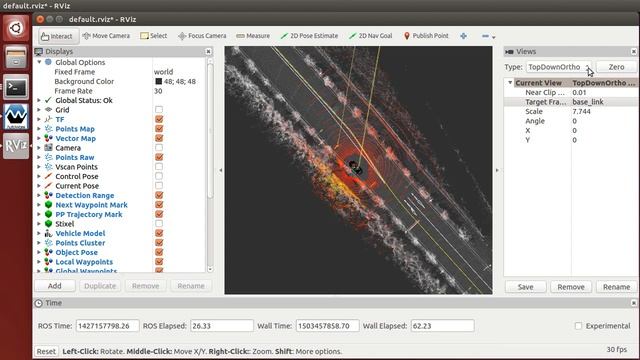This screenshot has height=360, width=640.
Task: Expand the Current Pose display node
Action: [39, 186]
